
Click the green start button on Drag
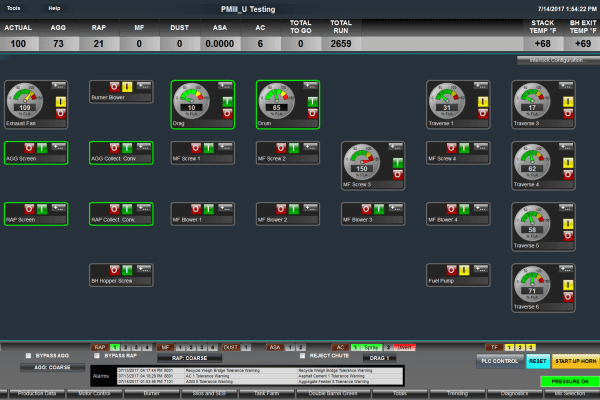[227, 101]
